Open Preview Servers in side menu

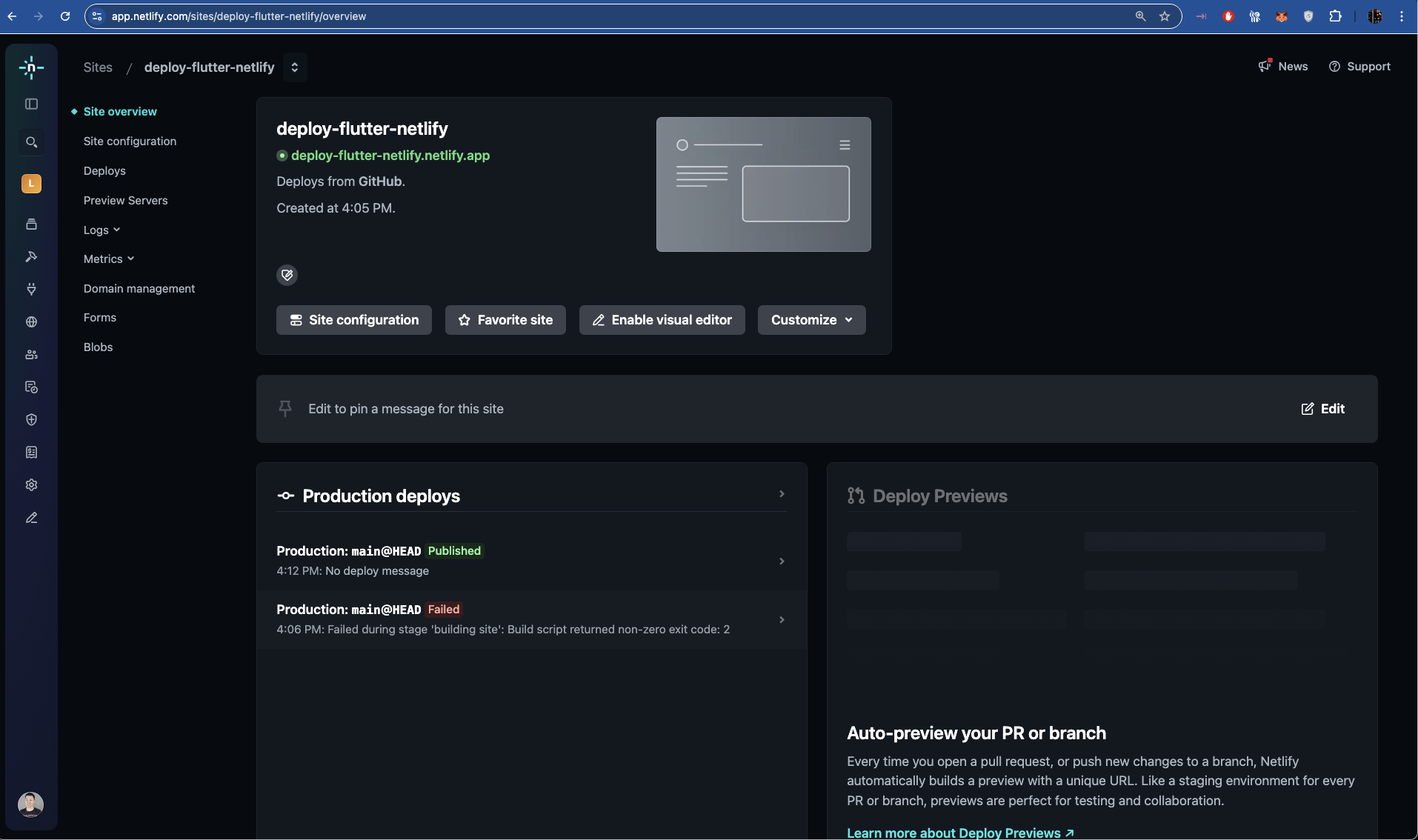pos(125,201)
